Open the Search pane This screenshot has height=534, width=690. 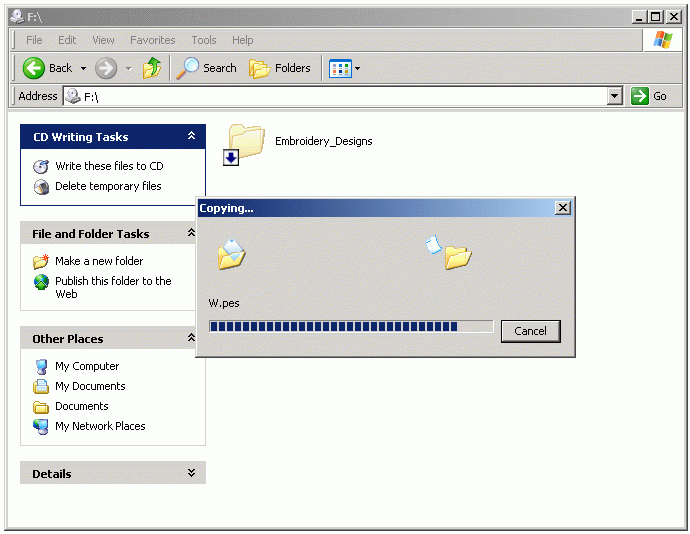coord(207,68)
